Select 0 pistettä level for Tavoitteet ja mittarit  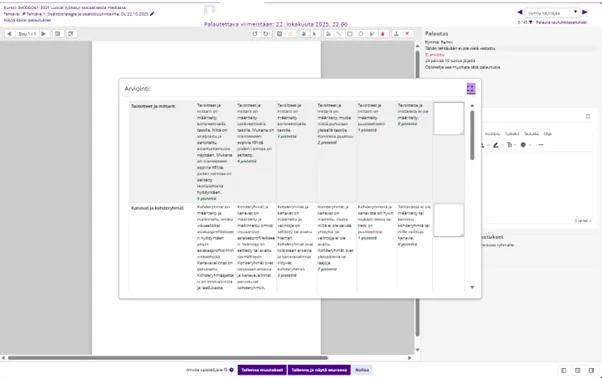point(414,152)
